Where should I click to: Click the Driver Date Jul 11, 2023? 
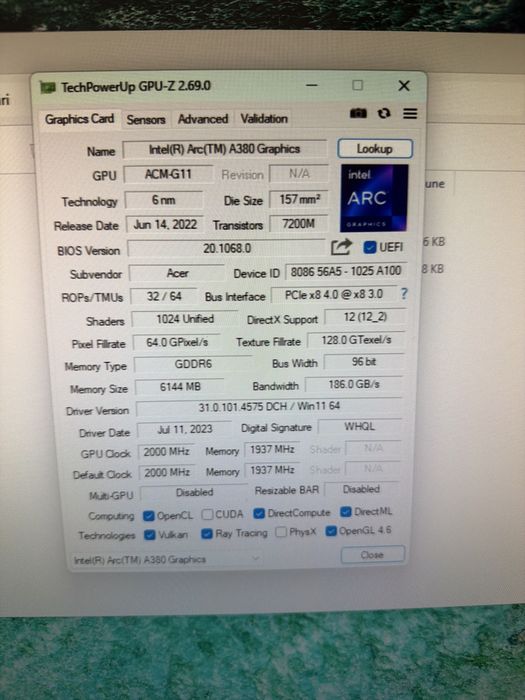pos(184,429)
